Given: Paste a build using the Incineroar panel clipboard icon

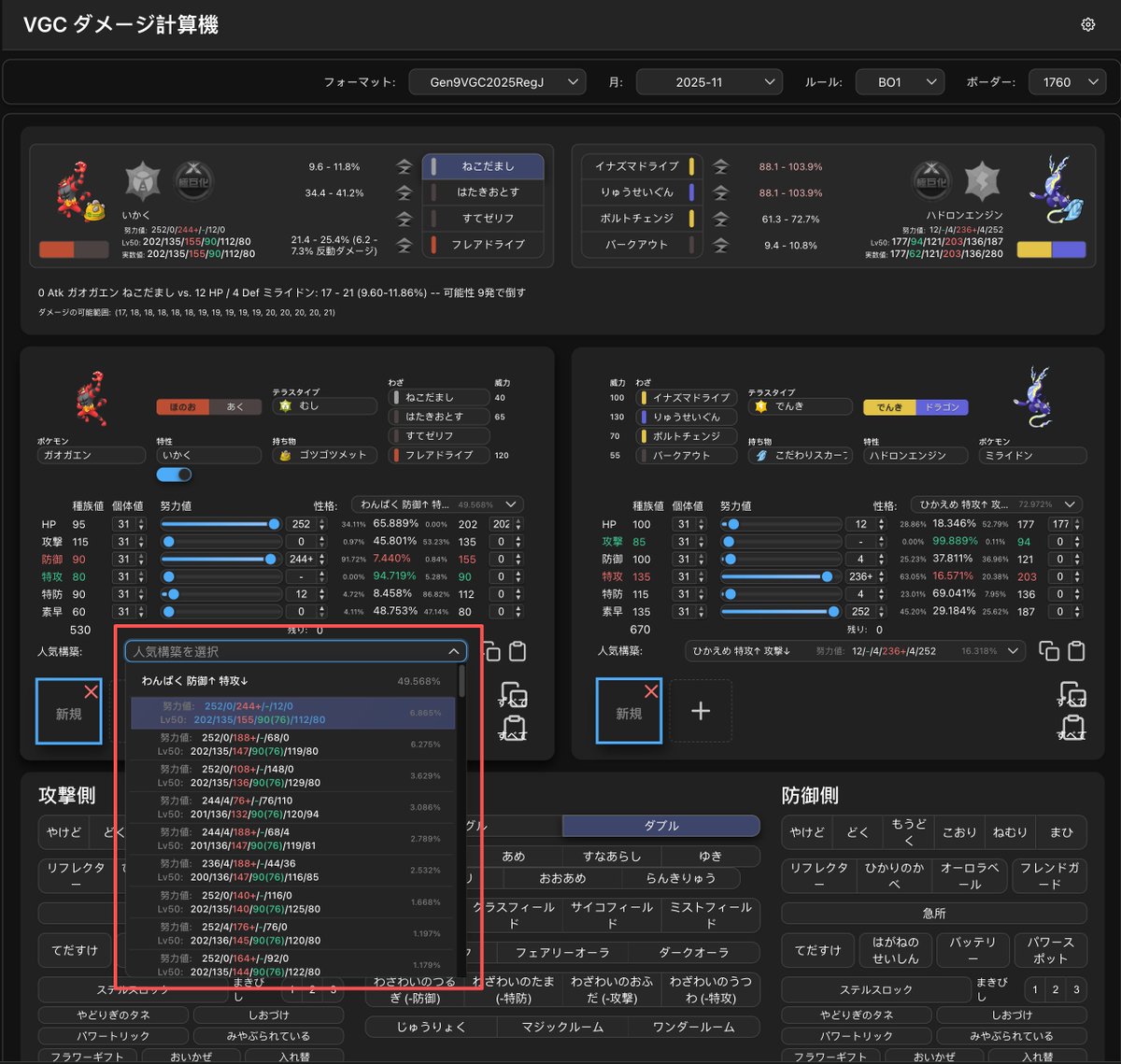Looking at the screenshot, I should [x=517, y=651].
